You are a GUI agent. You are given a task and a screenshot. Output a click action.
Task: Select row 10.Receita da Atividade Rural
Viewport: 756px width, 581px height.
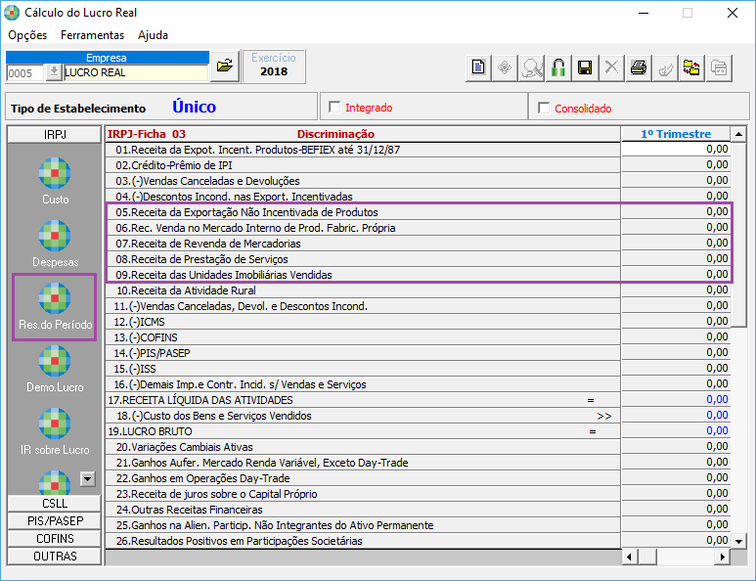[x=363, y=290]
